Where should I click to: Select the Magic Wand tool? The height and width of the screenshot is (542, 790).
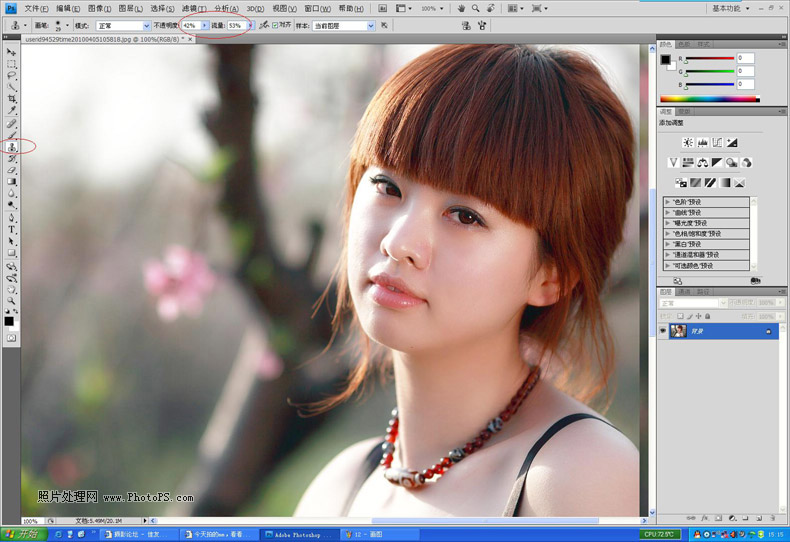coord(11,87)
